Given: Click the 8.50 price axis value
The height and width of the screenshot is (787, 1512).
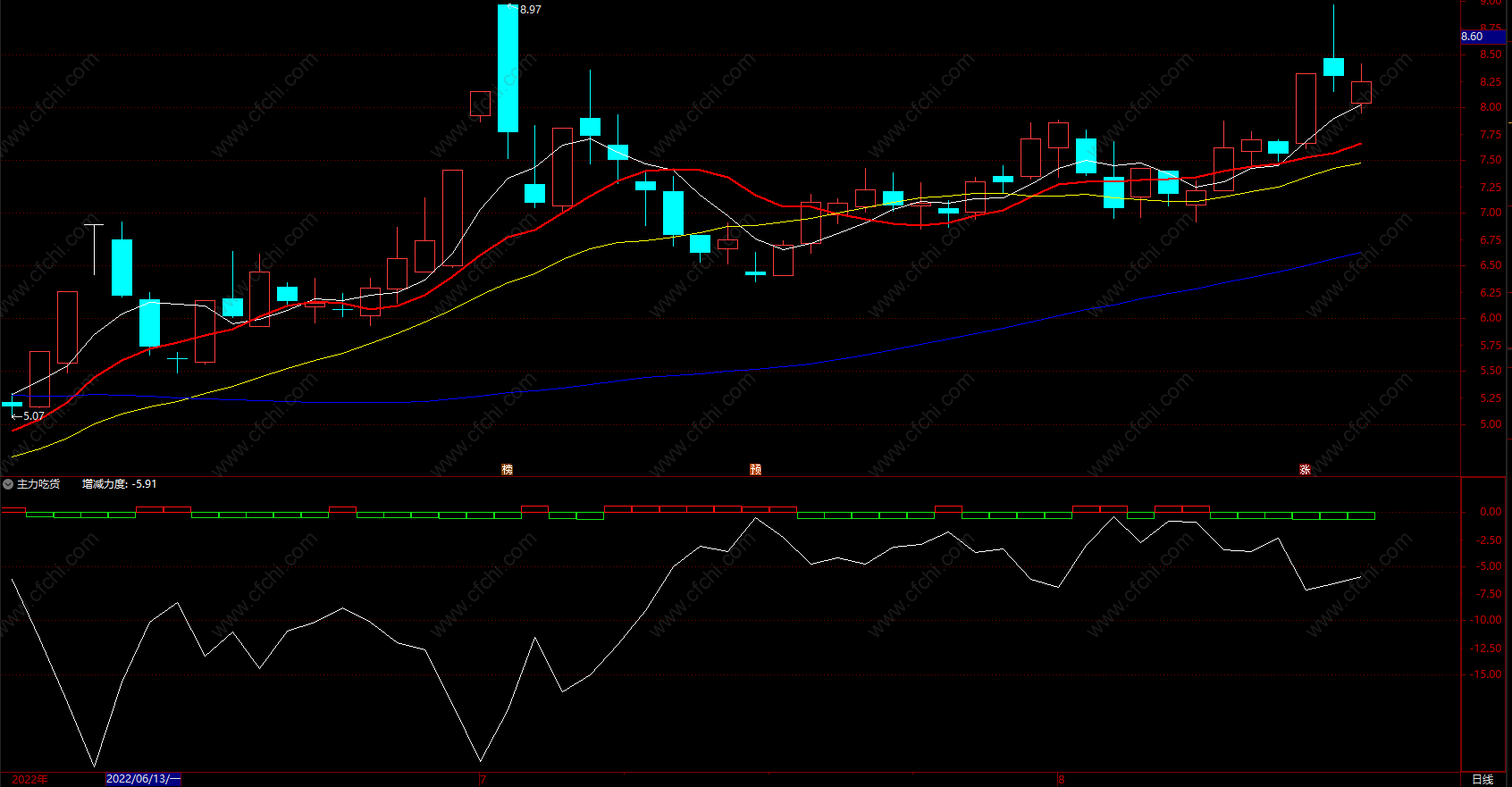Looking at the screenshot, I should pyautogui.click(x=1491, y=54).
